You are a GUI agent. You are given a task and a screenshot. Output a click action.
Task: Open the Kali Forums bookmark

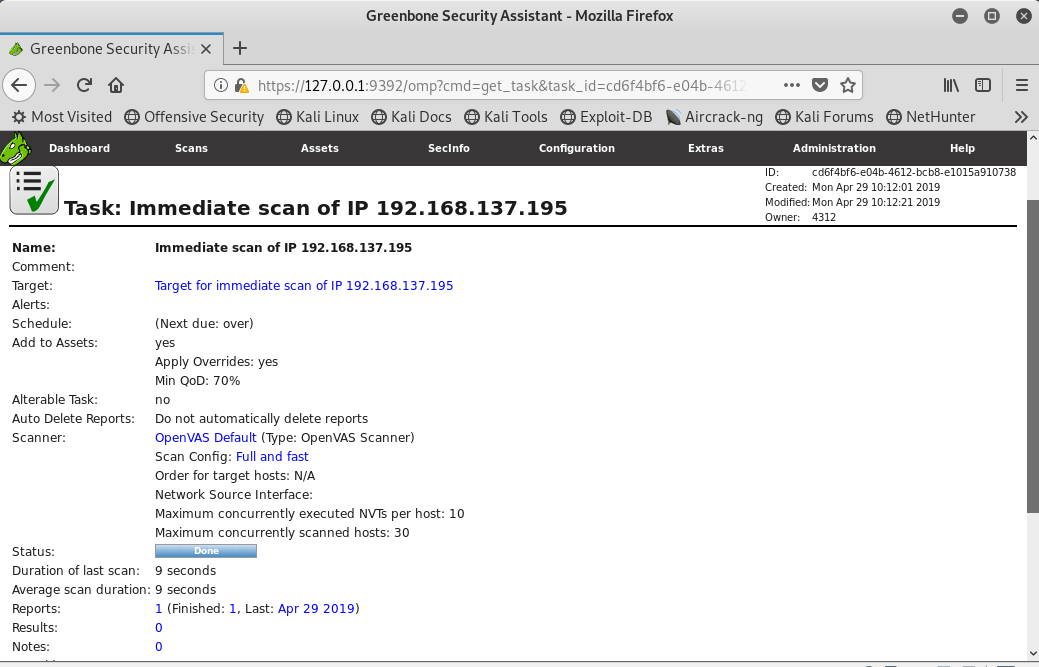point(824,117)
